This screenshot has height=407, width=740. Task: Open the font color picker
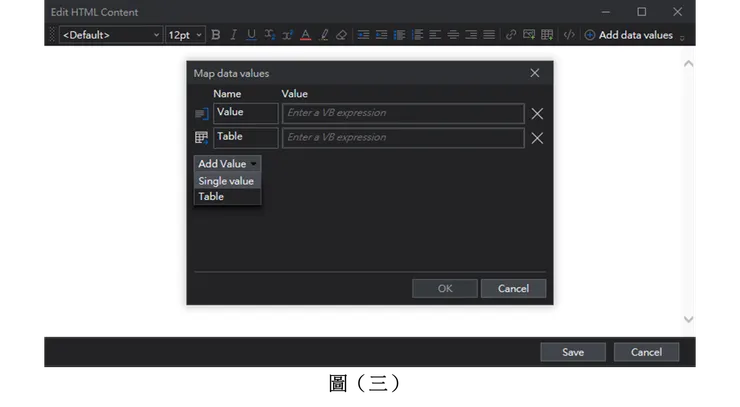tap(306, 35)
